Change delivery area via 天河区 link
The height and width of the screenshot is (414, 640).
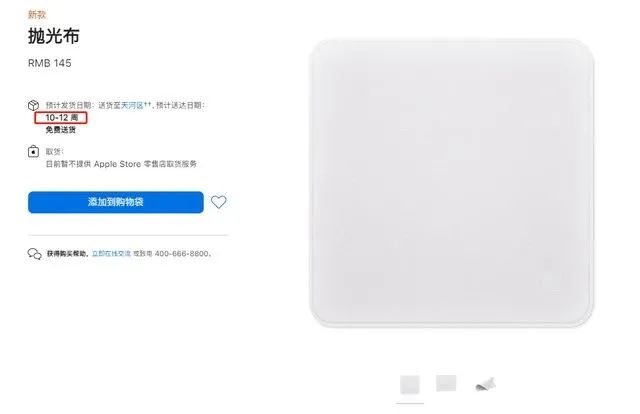132,105
